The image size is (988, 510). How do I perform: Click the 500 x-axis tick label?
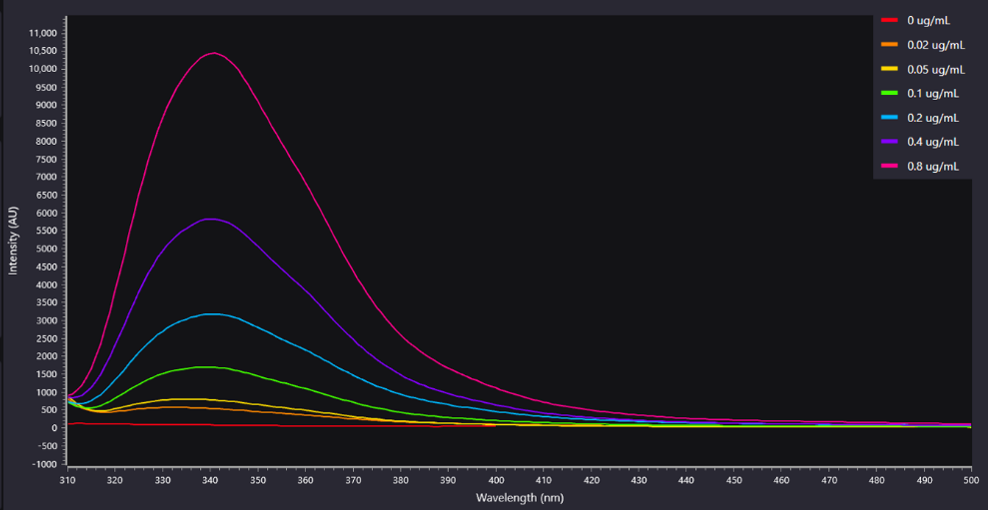[x=971, y=480]
